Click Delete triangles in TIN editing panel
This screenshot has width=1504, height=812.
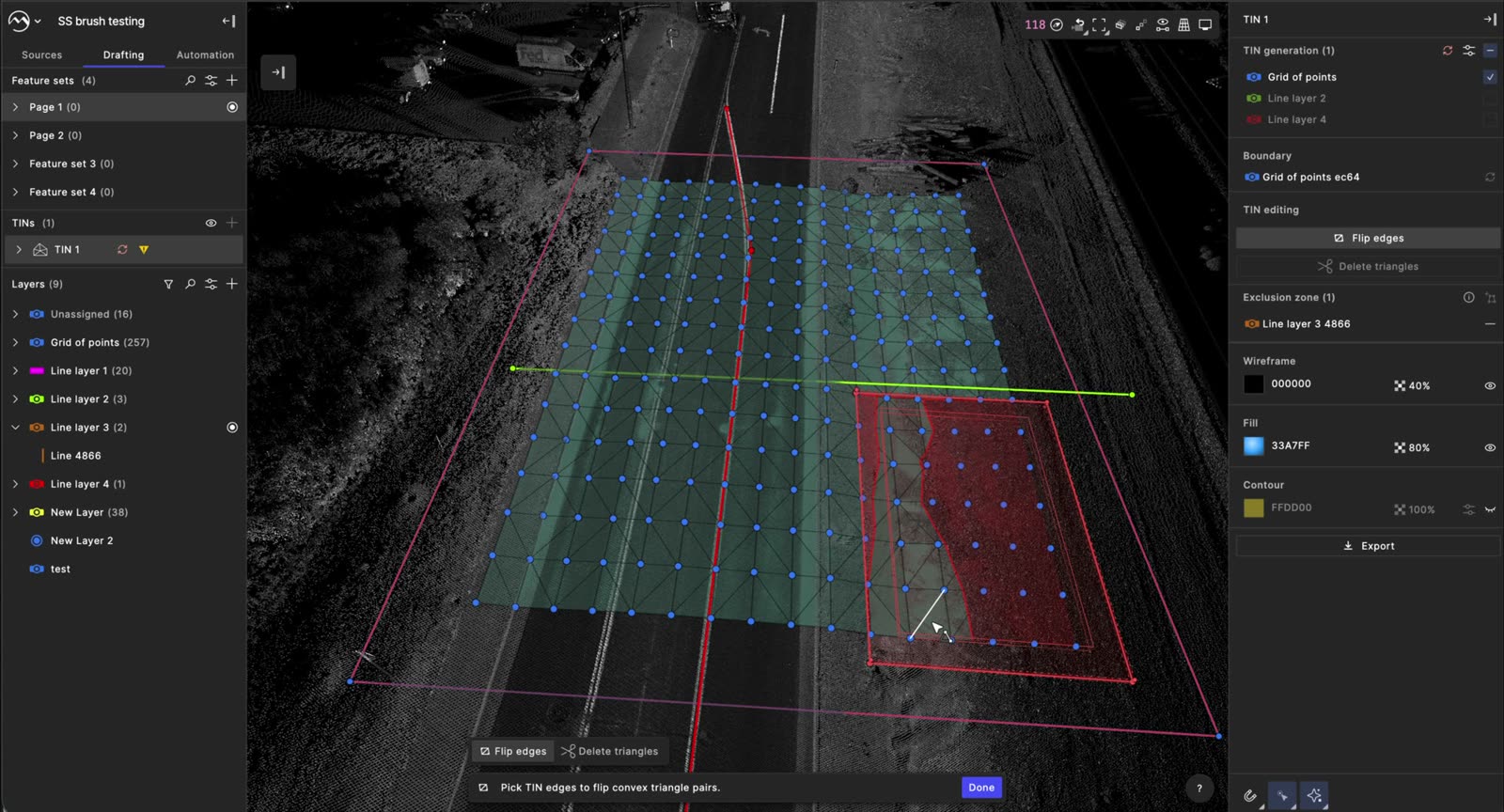[x=1368, y=267]
